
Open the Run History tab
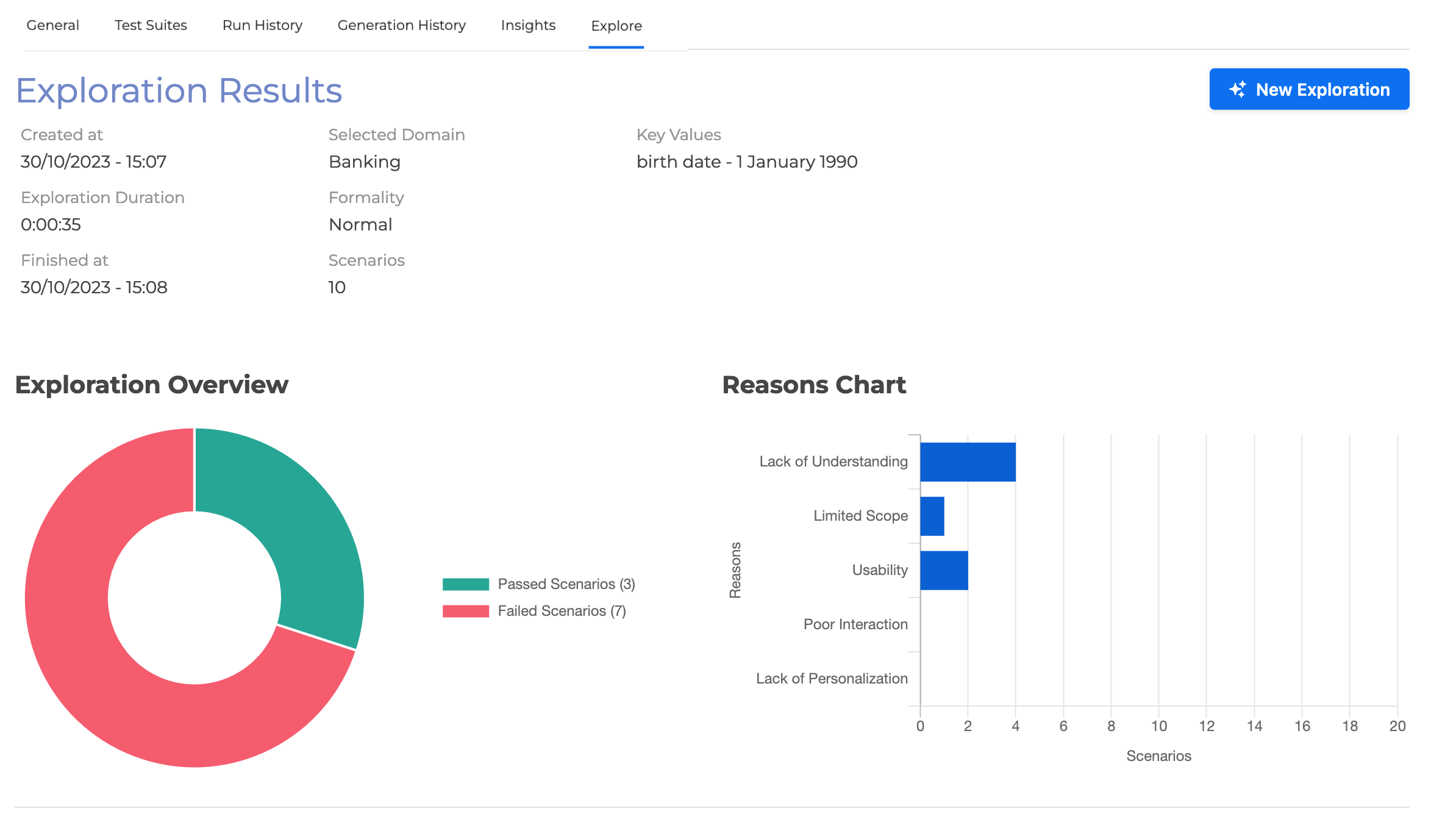pos(262,26)
